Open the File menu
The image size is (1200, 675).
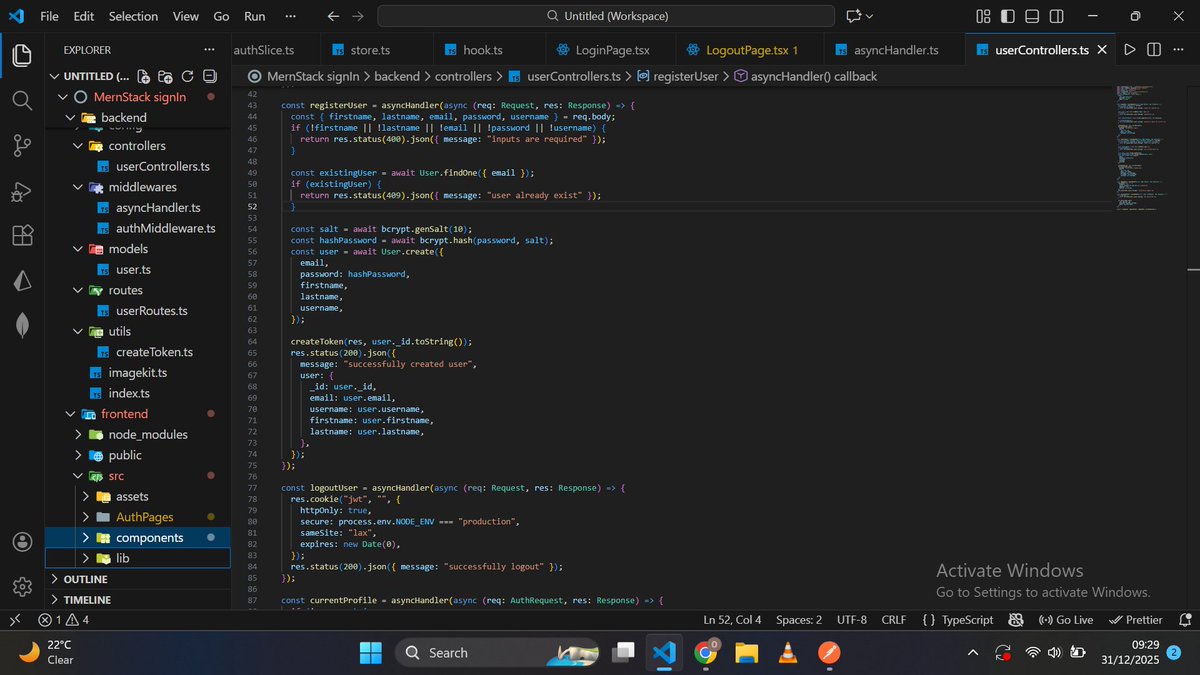pyautogui.click(x=49, y=16)
